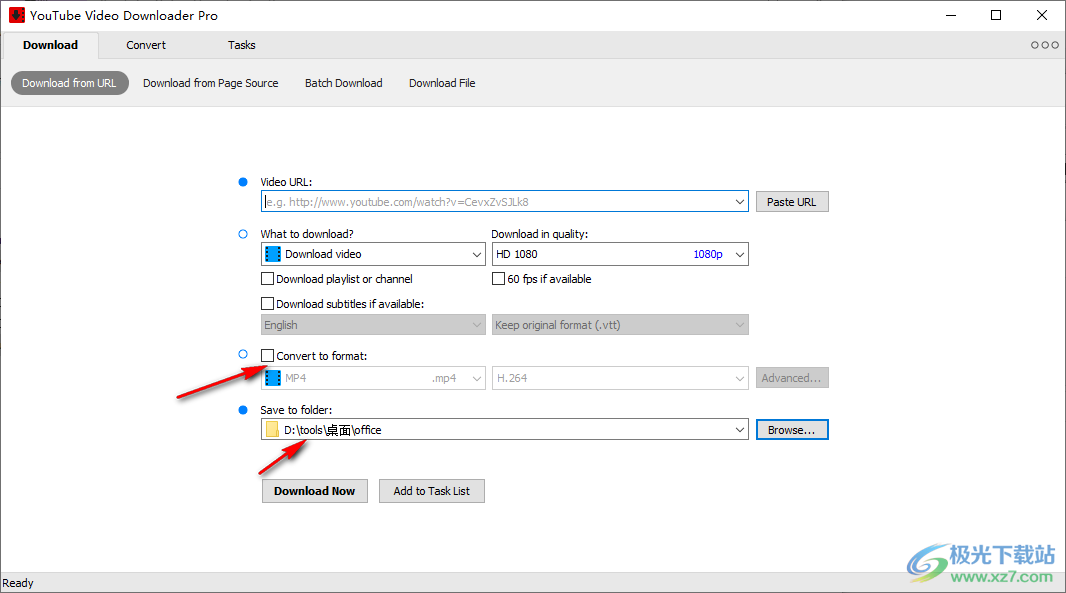Minimize the downloader window

pos(951,15)
